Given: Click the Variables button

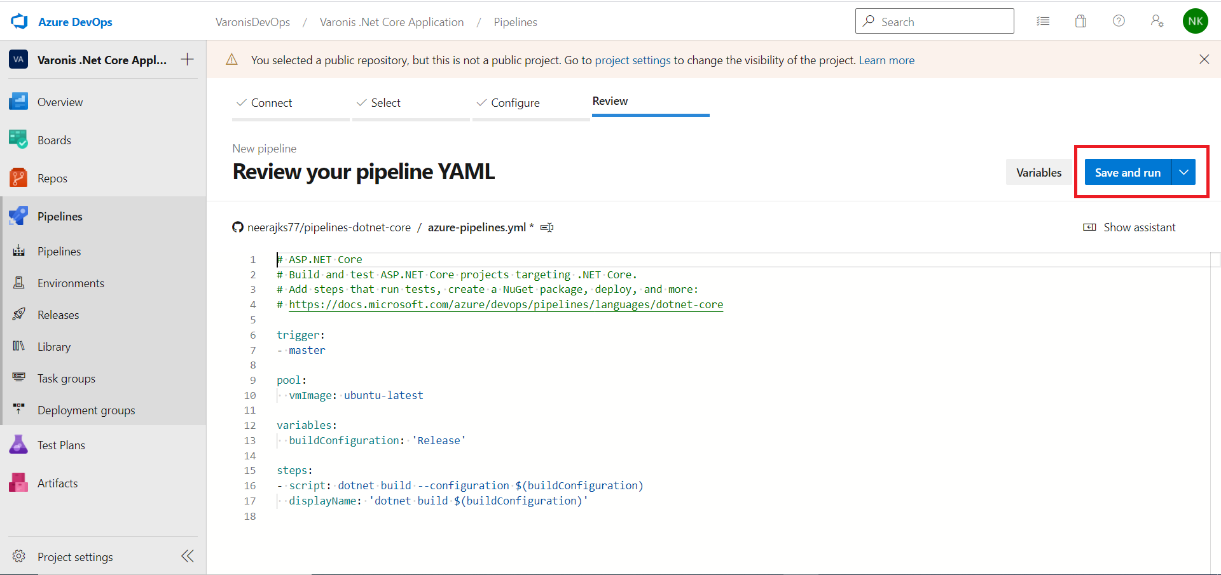Looking at the screenshot, I should tap(1039, 172).
